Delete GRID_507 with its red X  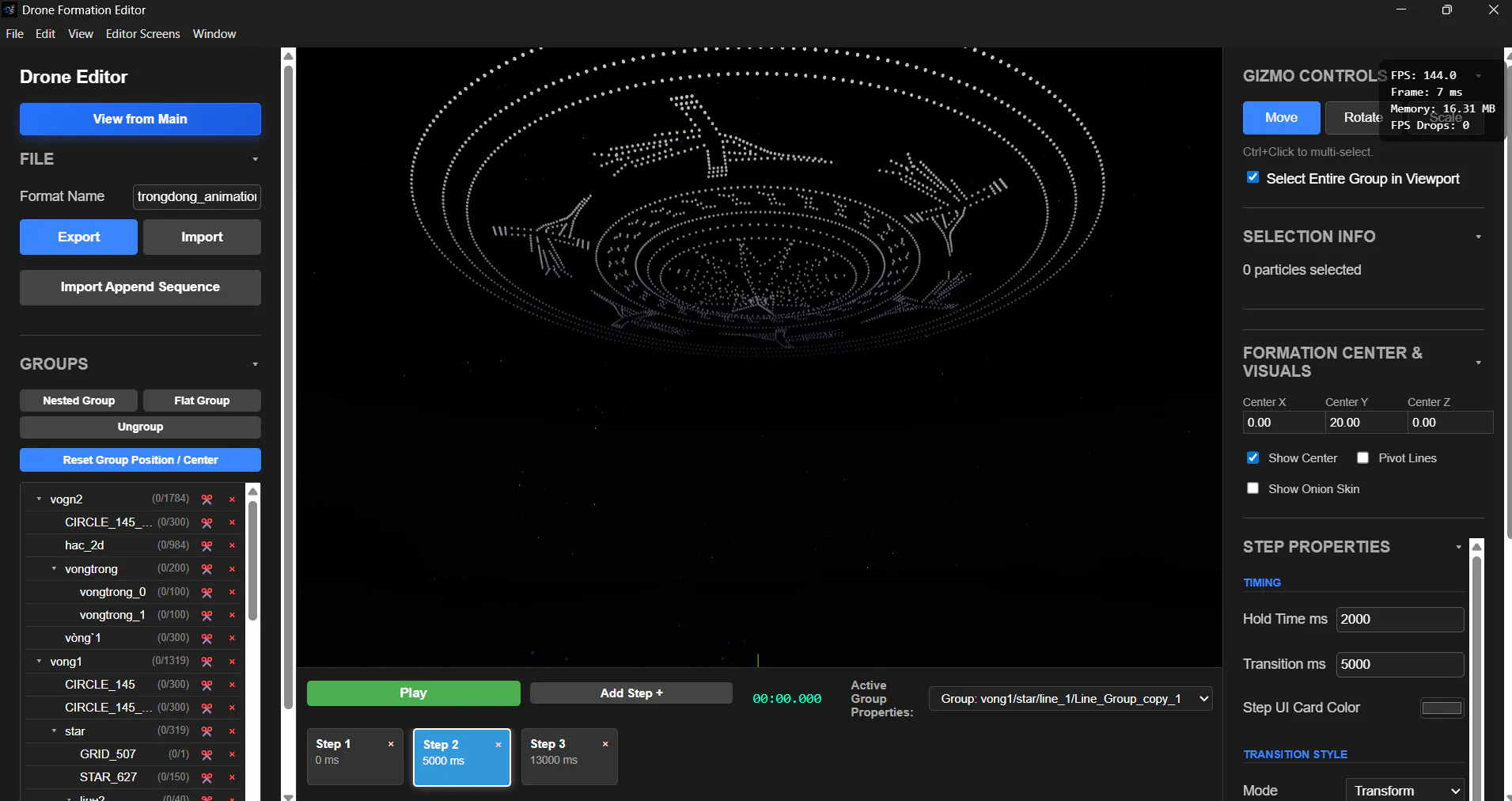coord(232,755)
